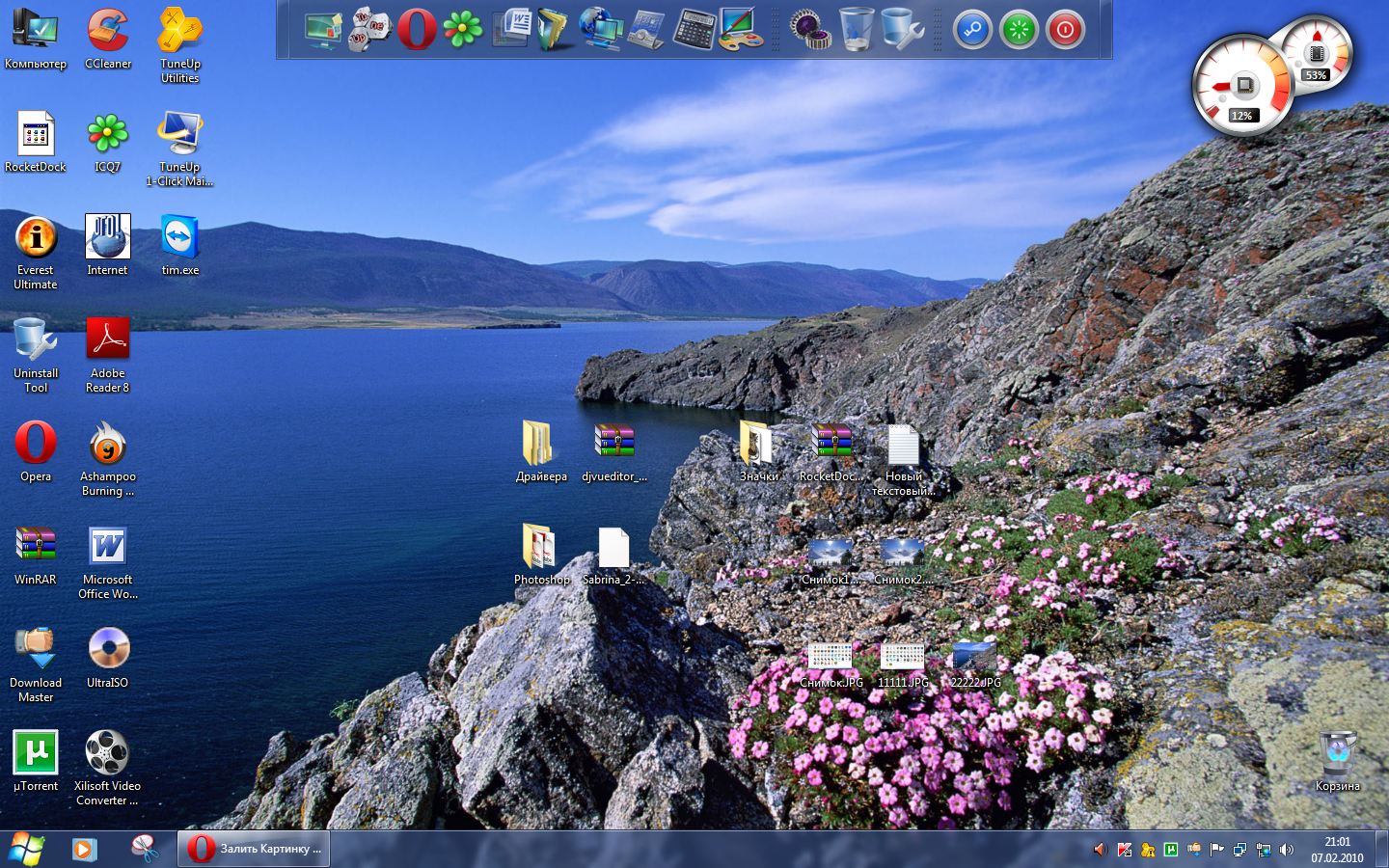Launch UltraISO from the desktop

pos(107,649)
